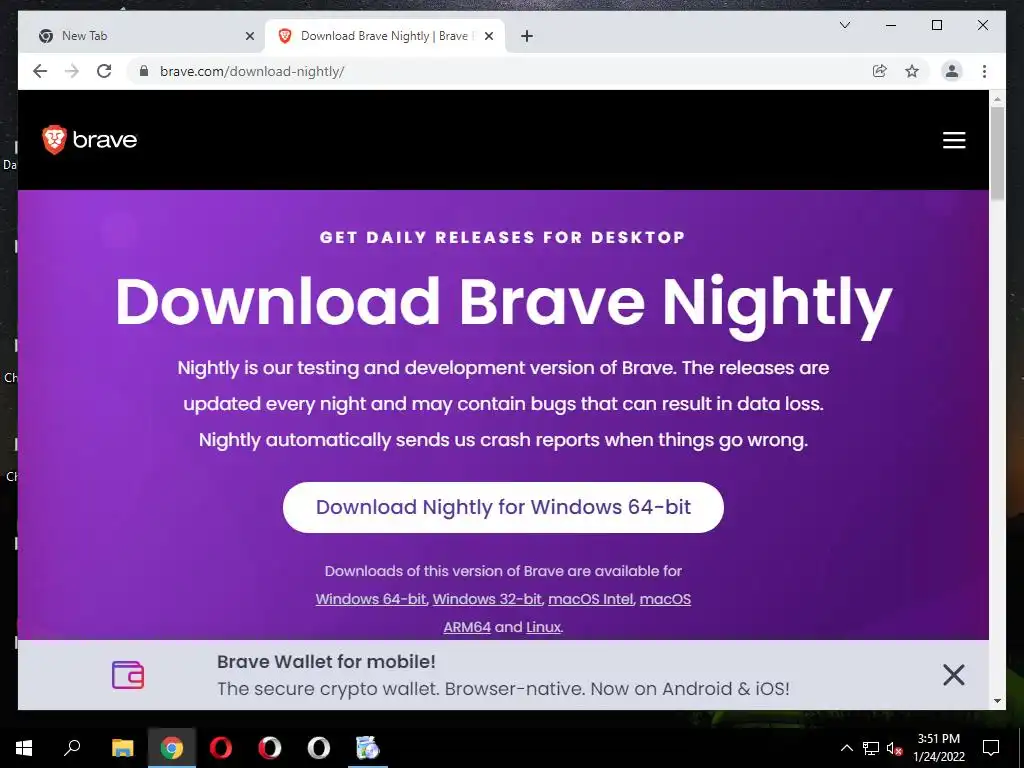Open the Windows 64-bit download link
This screenshot has width=1024, height=768.
[370, 599]
